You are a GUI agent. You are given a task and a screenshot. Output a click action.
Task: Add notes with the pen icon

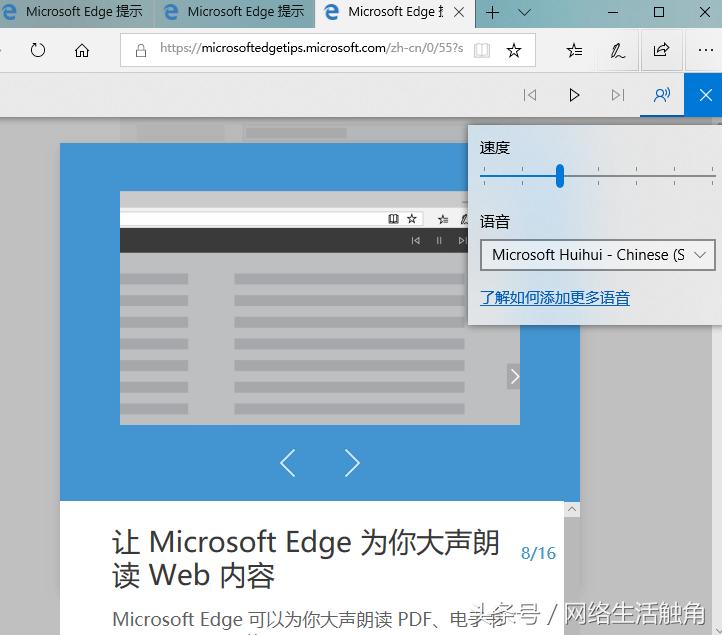[617, 50]
